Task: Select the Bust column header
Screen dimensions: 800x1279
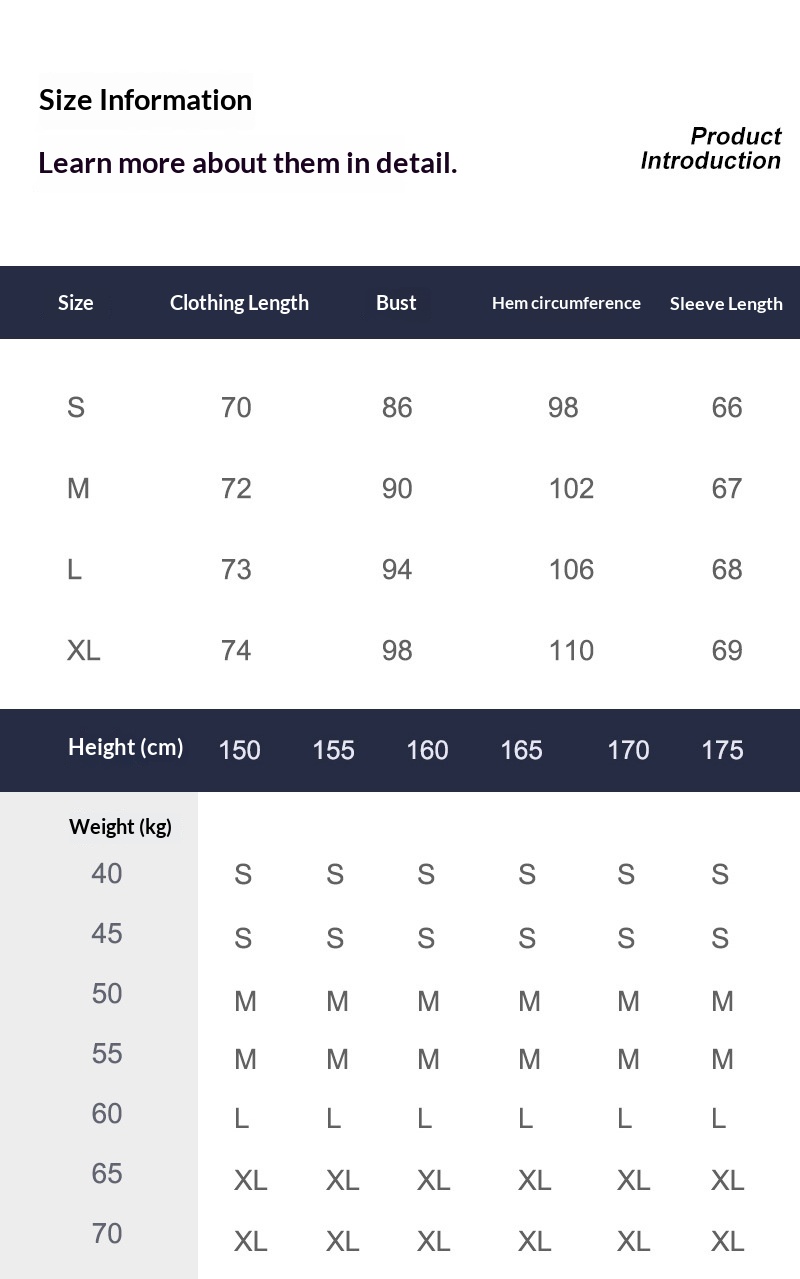Action: click(x=396, y=303)
